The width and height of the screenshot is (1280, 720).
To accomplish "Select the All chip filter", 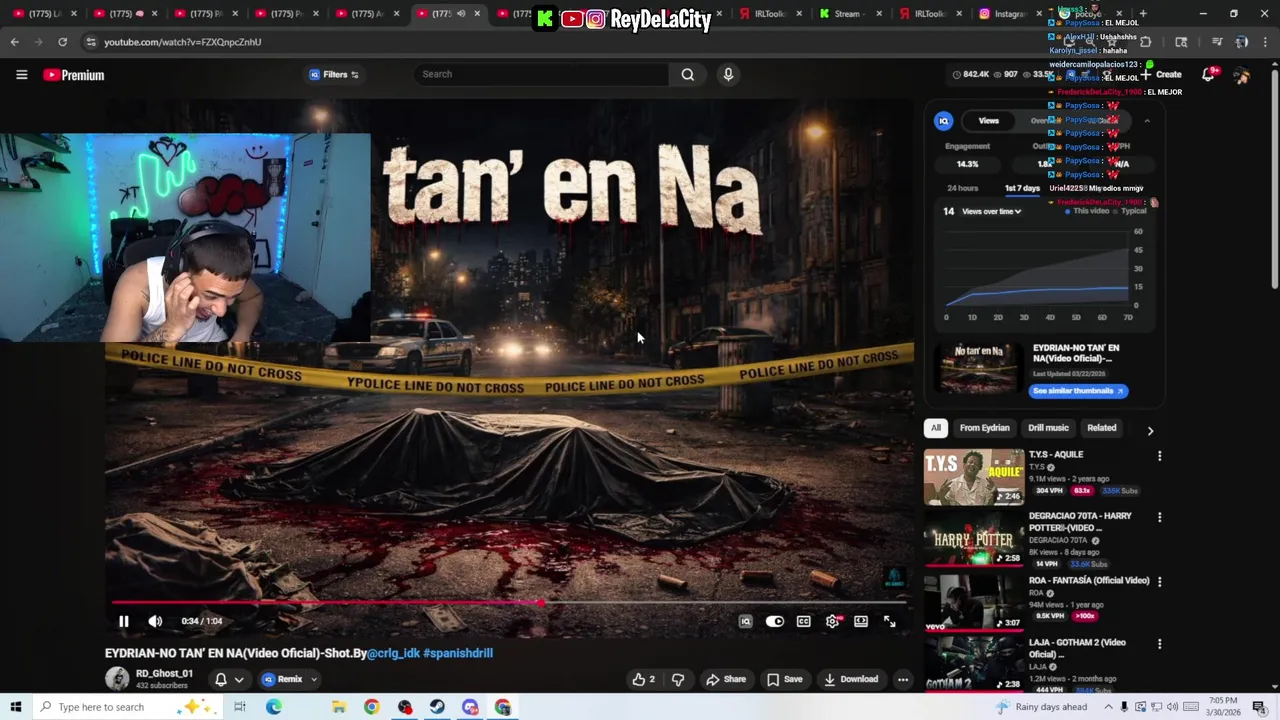I will coord(936,428).
